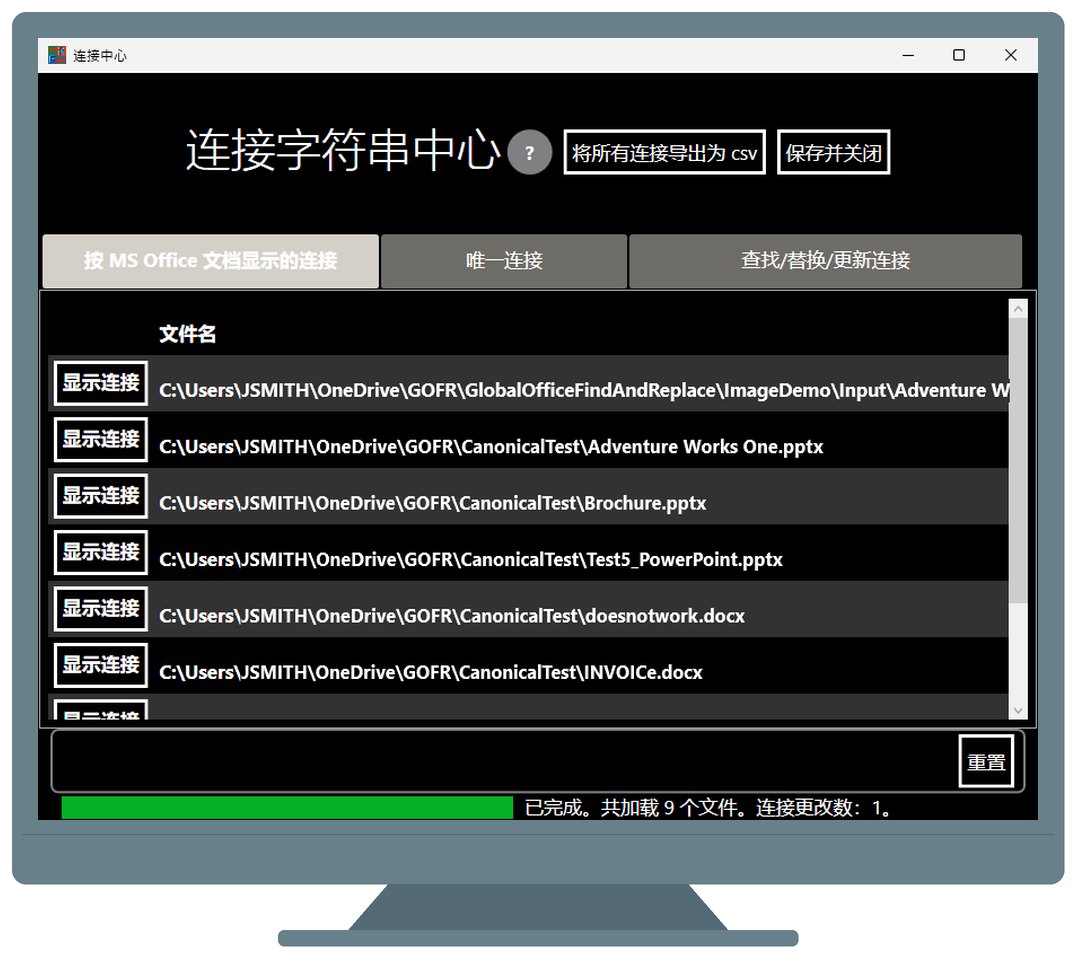This screenshot has width=1076, height=958.
Task: Click the 文件名 column header
Action: coord(187,334)
